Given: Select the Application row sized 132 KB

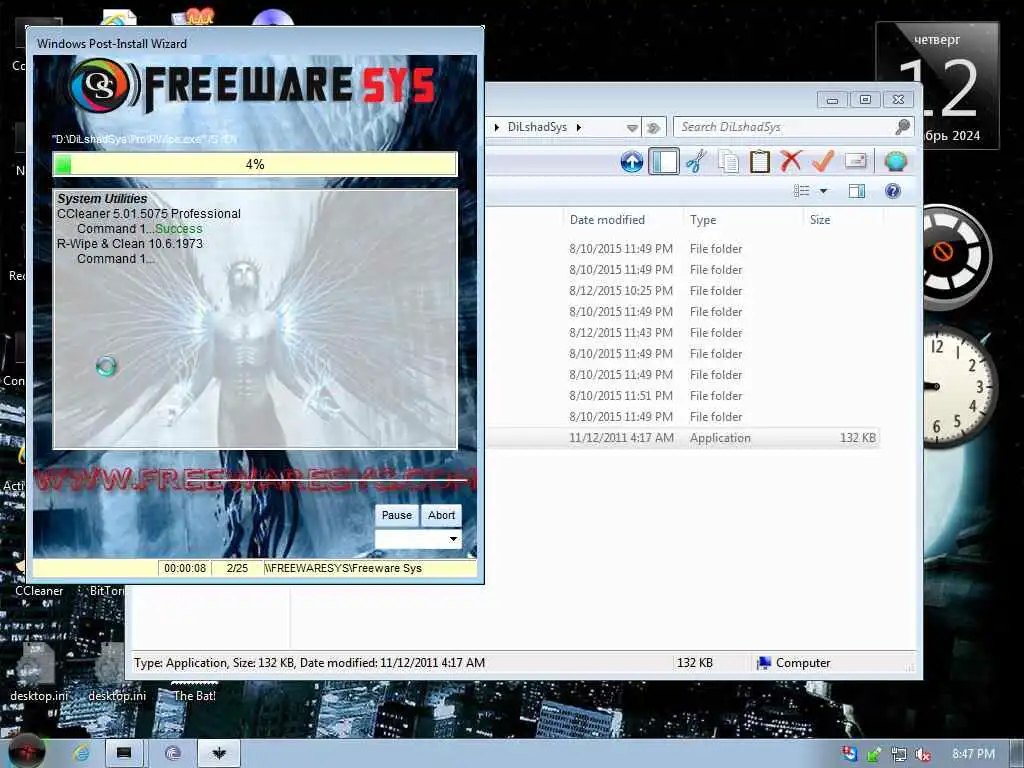Looking at the screenshot, I should [x=682, y=438].
